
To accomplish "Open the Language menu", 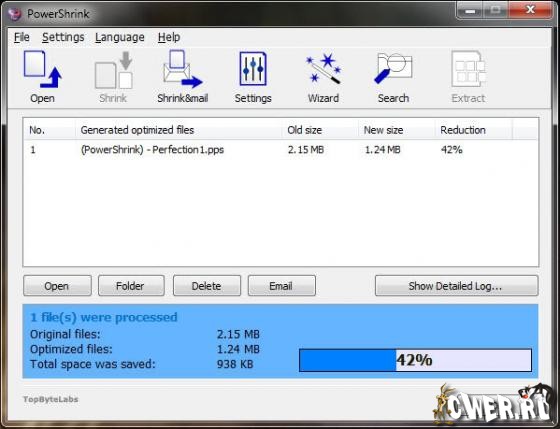I will point(120,37).
